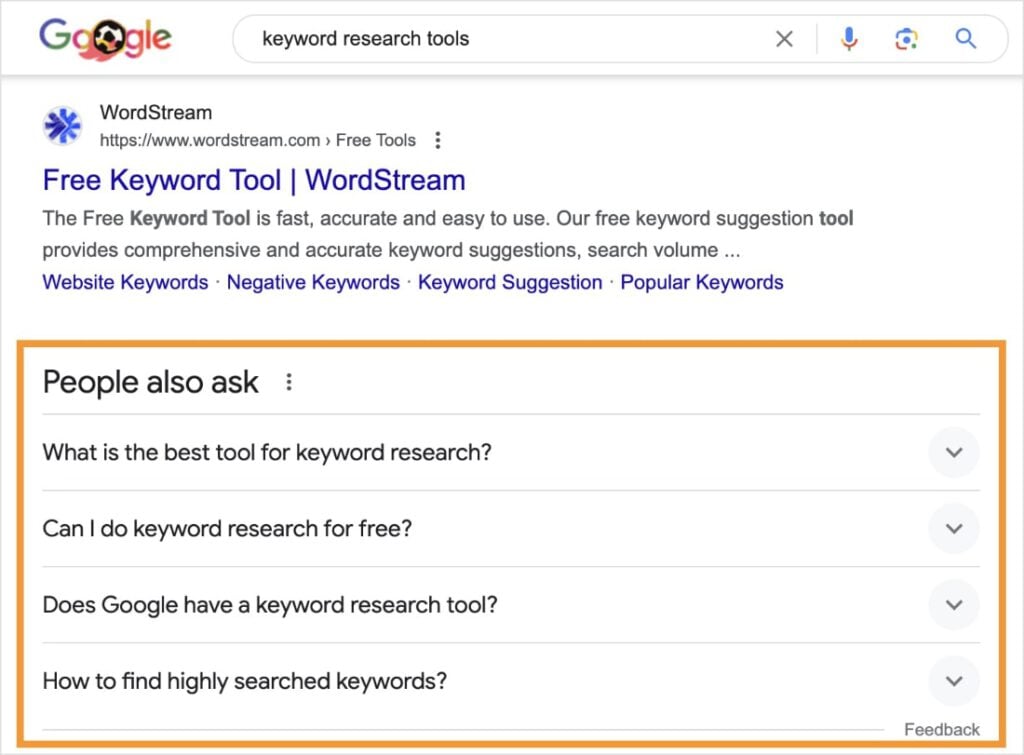Viewport: 1024px width, 755px height.
Task: Click the WordStream site favicon
Action: [62, 125]
